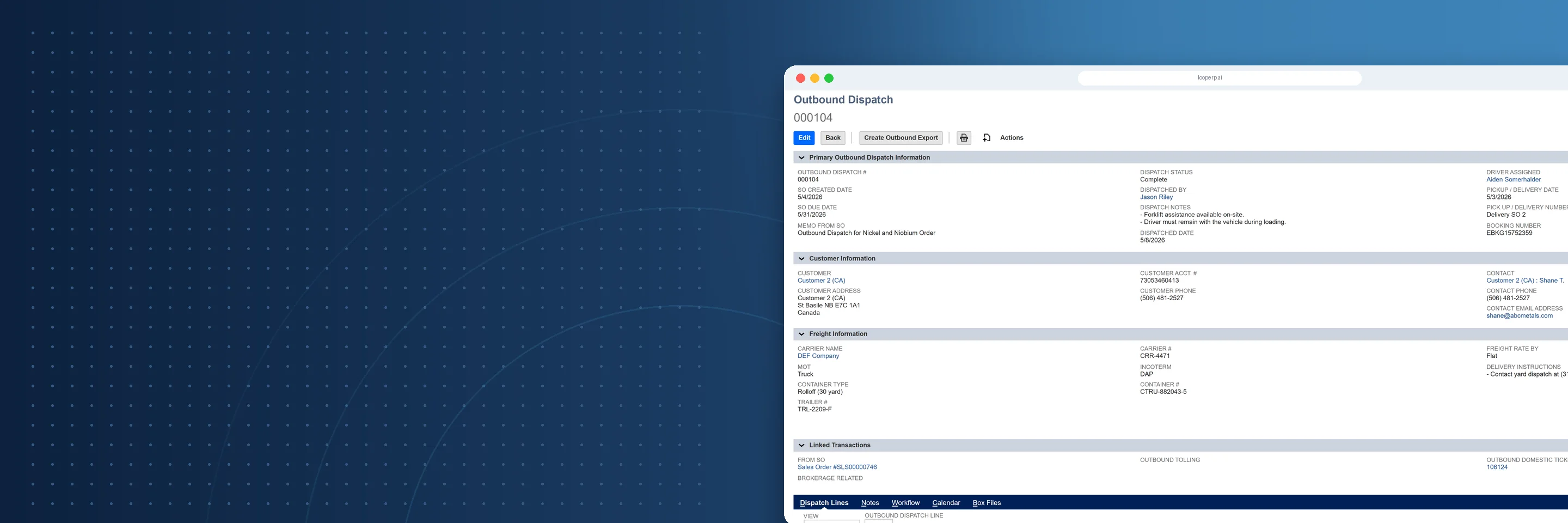1568x523 pixels.
Task: Click the green maximize window dot
Action: [x=829, y=78]
